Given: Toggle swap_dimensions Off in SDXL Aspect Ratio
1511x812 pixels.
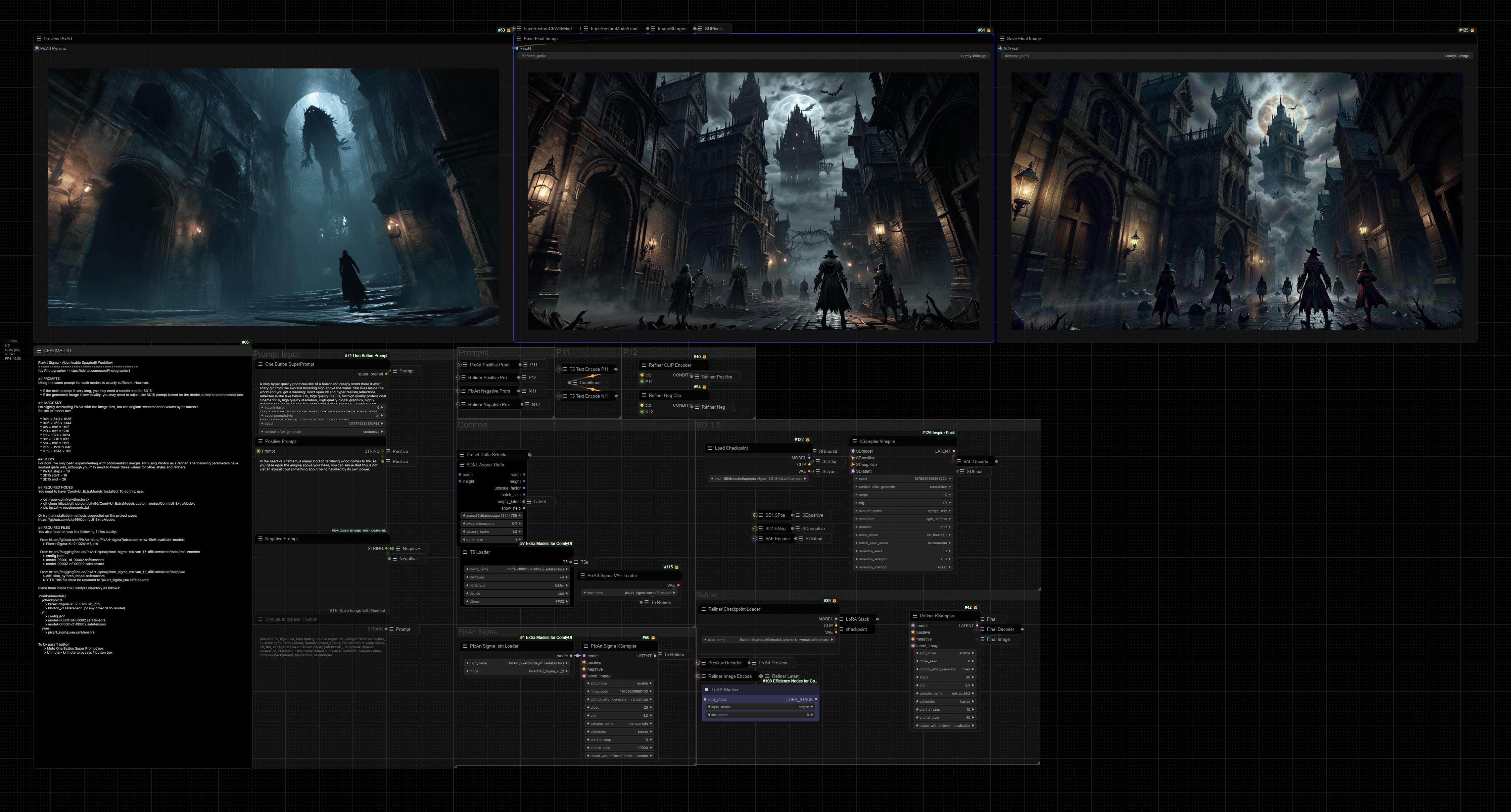Looking at the screenshot, I should pyautogui.click(x=491, y=524).
